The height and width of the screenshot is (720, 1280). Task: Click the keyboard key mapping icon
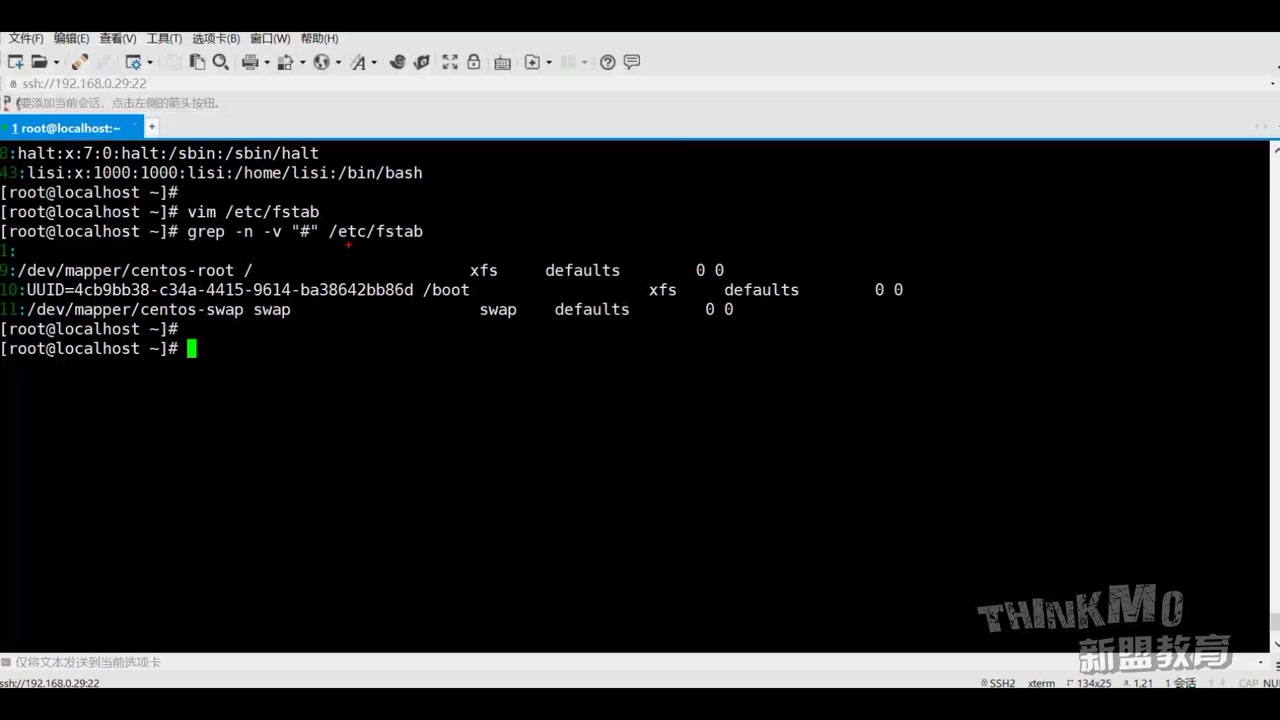point(502,62)
